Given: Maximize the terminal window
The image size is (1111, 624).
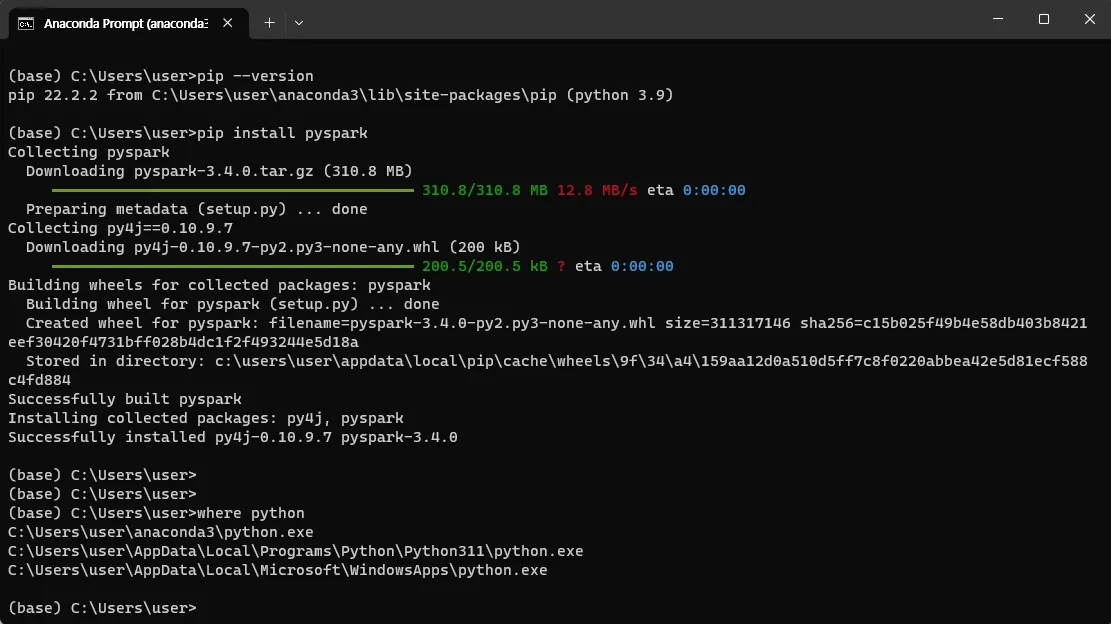Looking at the screenshot, I should [1044, 19].
